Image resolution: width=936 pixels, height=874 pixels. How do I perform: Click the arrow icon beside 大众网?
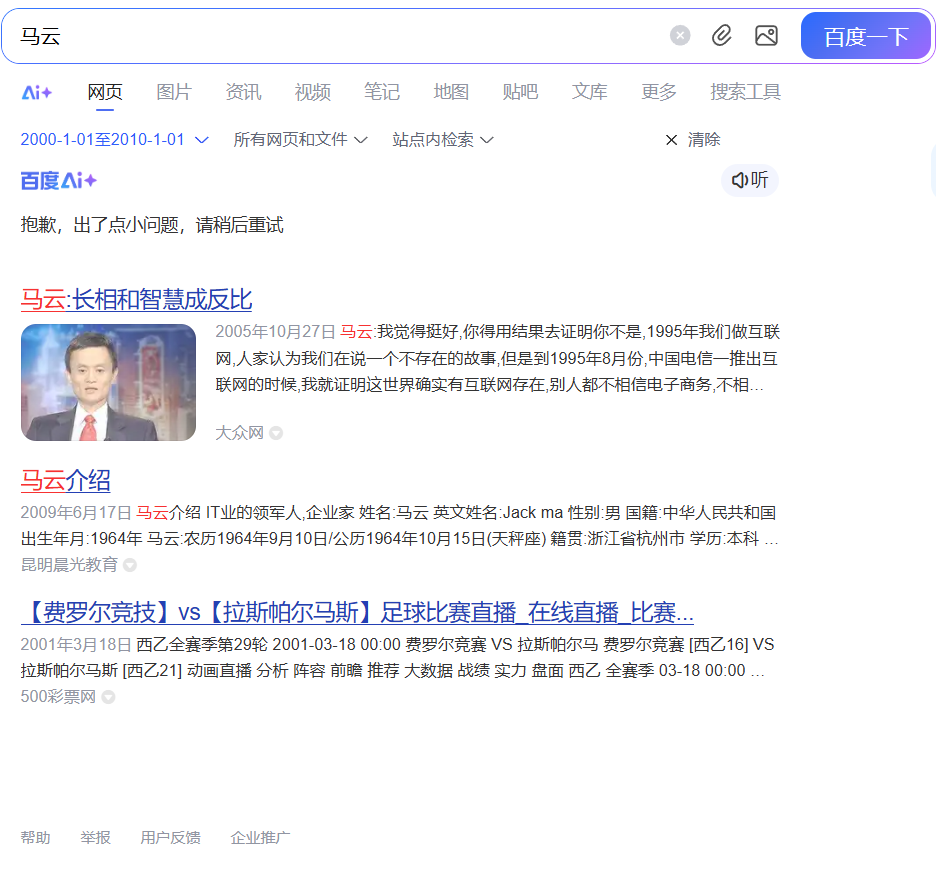pyautogui.click(x=276, y=433)
